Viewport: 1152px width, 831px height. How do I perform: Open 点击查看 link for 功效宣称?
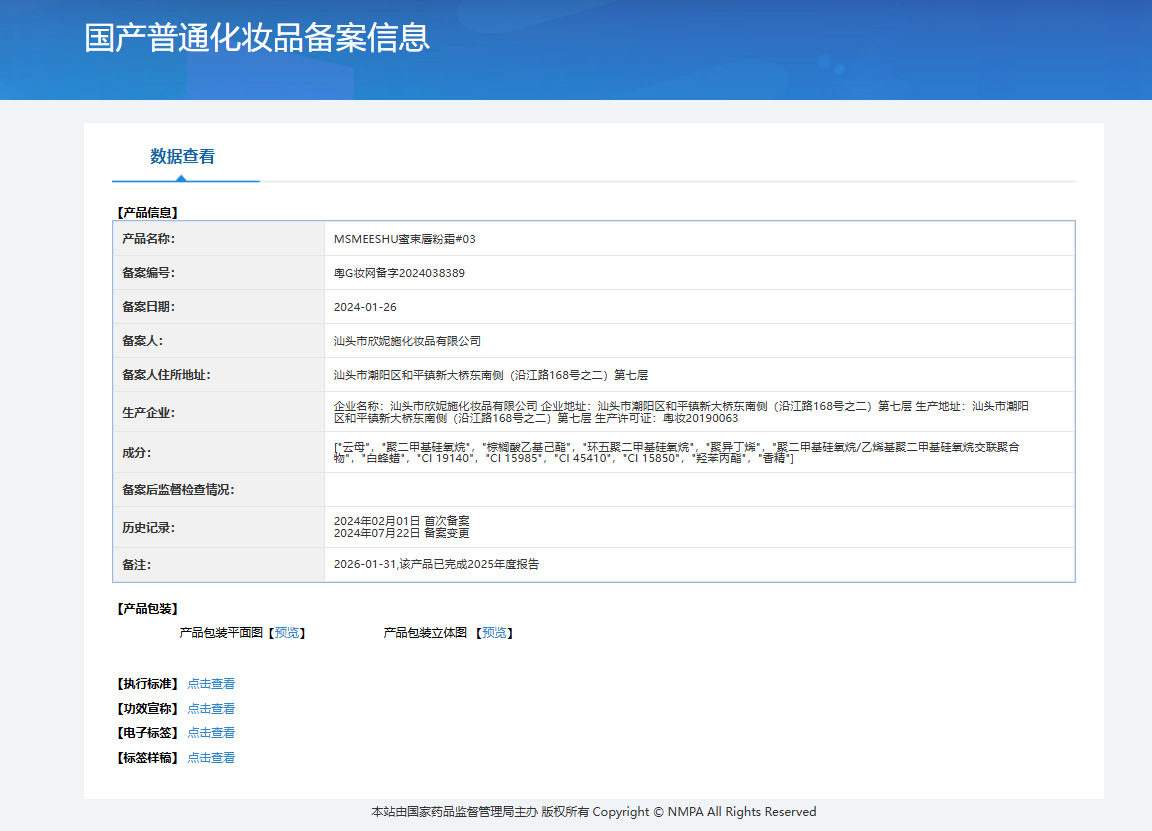[211, 708]
